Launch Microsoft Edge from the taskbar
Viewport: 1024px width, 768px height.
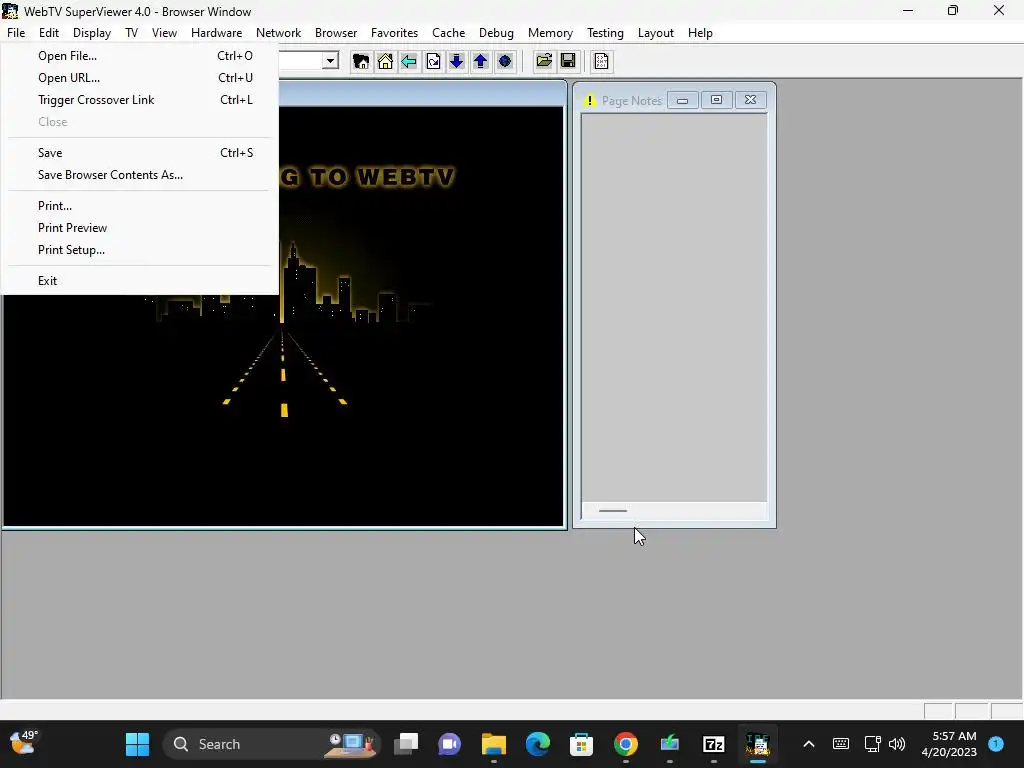(x=537, y=744)
